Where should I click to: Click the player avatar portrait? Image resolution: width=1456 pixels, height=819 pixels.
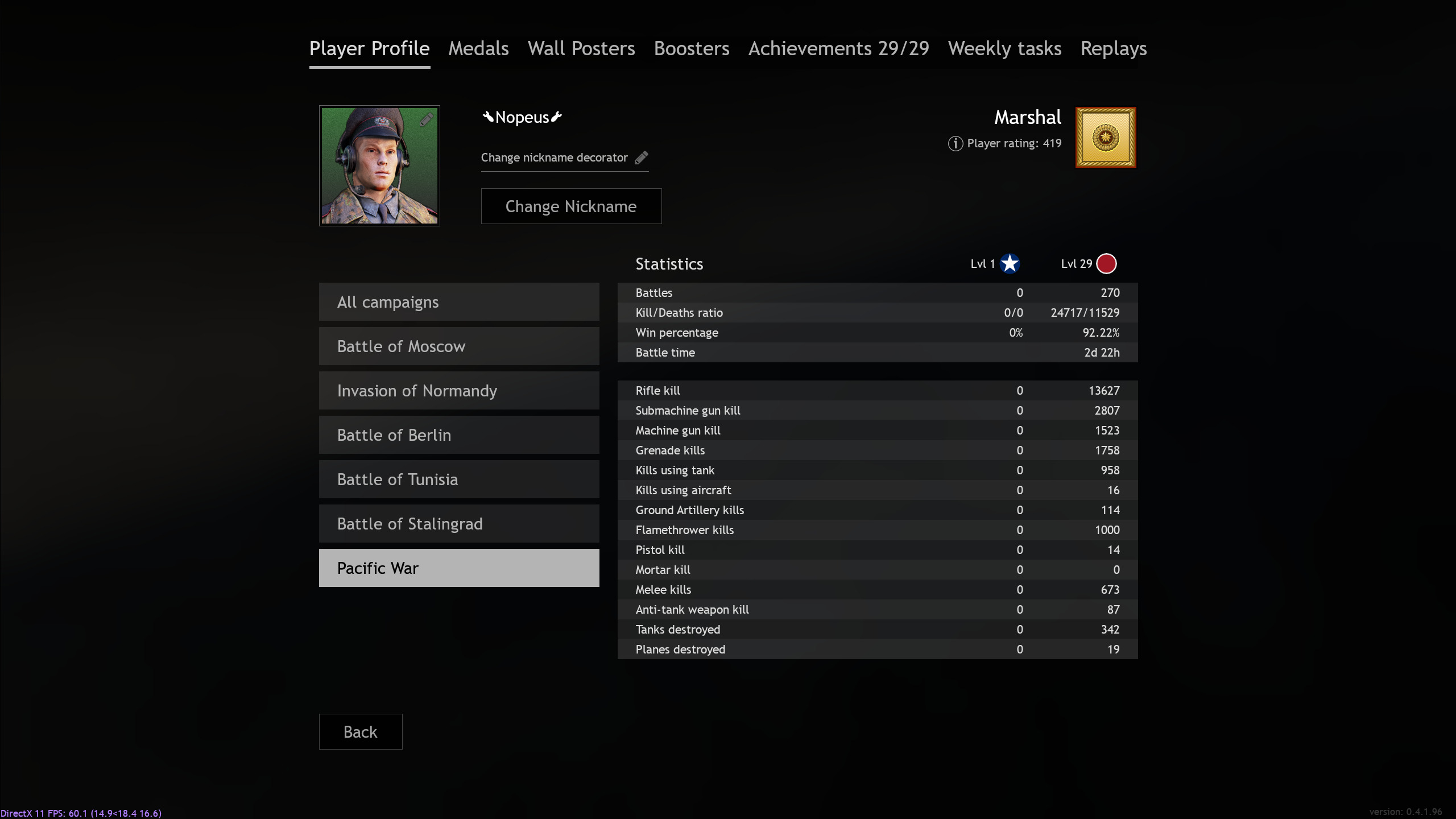pos(379,166)
